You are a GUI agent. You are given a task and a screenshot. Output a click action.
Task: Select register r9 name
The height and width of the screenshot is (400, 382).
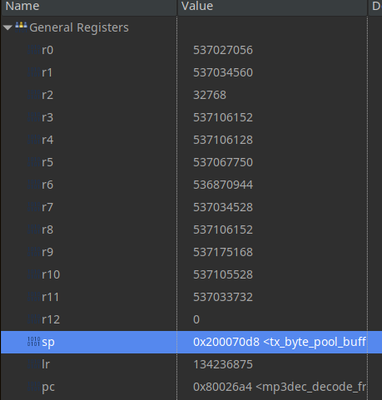coord(47,252)
